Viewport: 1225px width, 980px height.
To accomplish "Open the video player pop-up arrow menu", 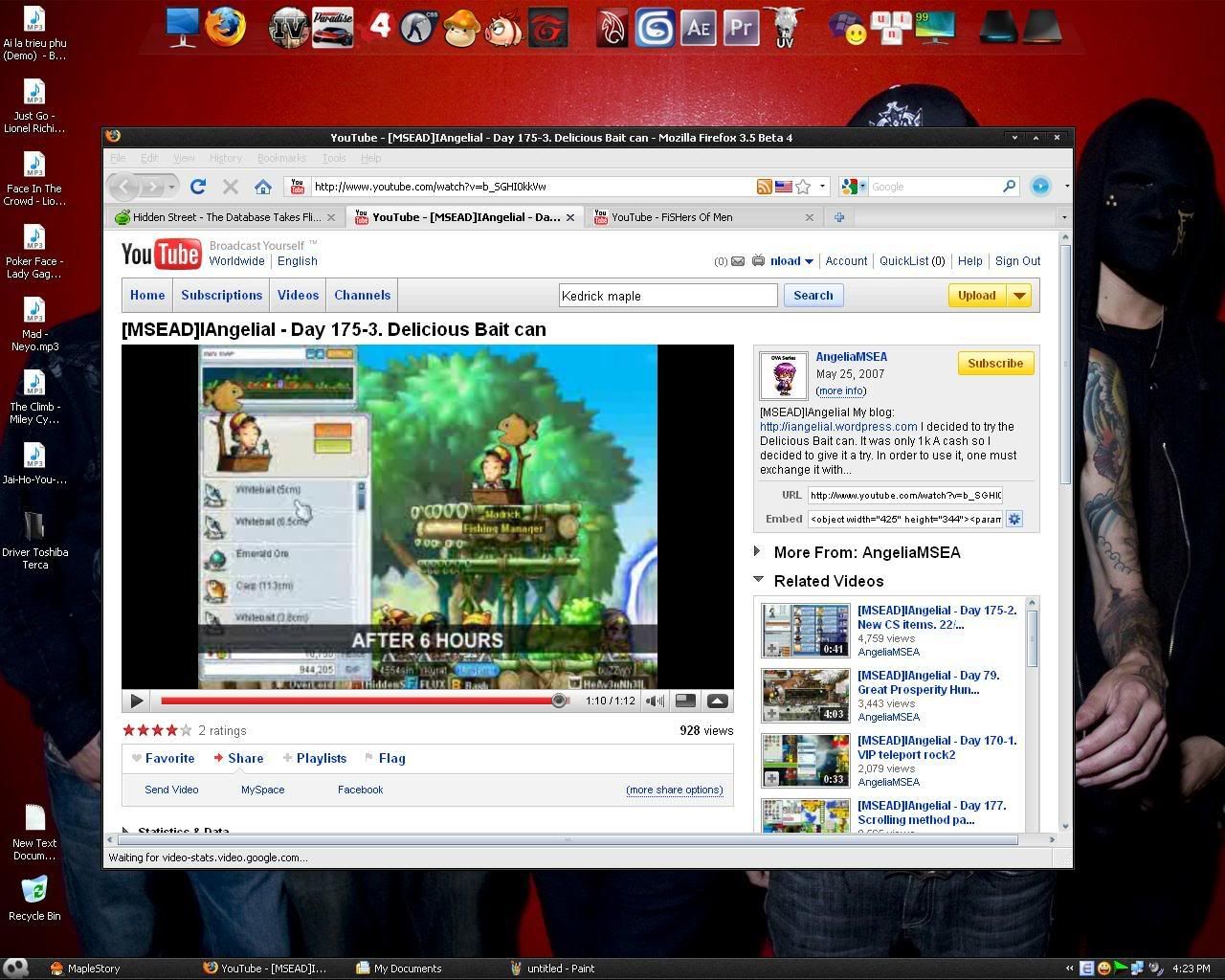I will click(717, 702).
